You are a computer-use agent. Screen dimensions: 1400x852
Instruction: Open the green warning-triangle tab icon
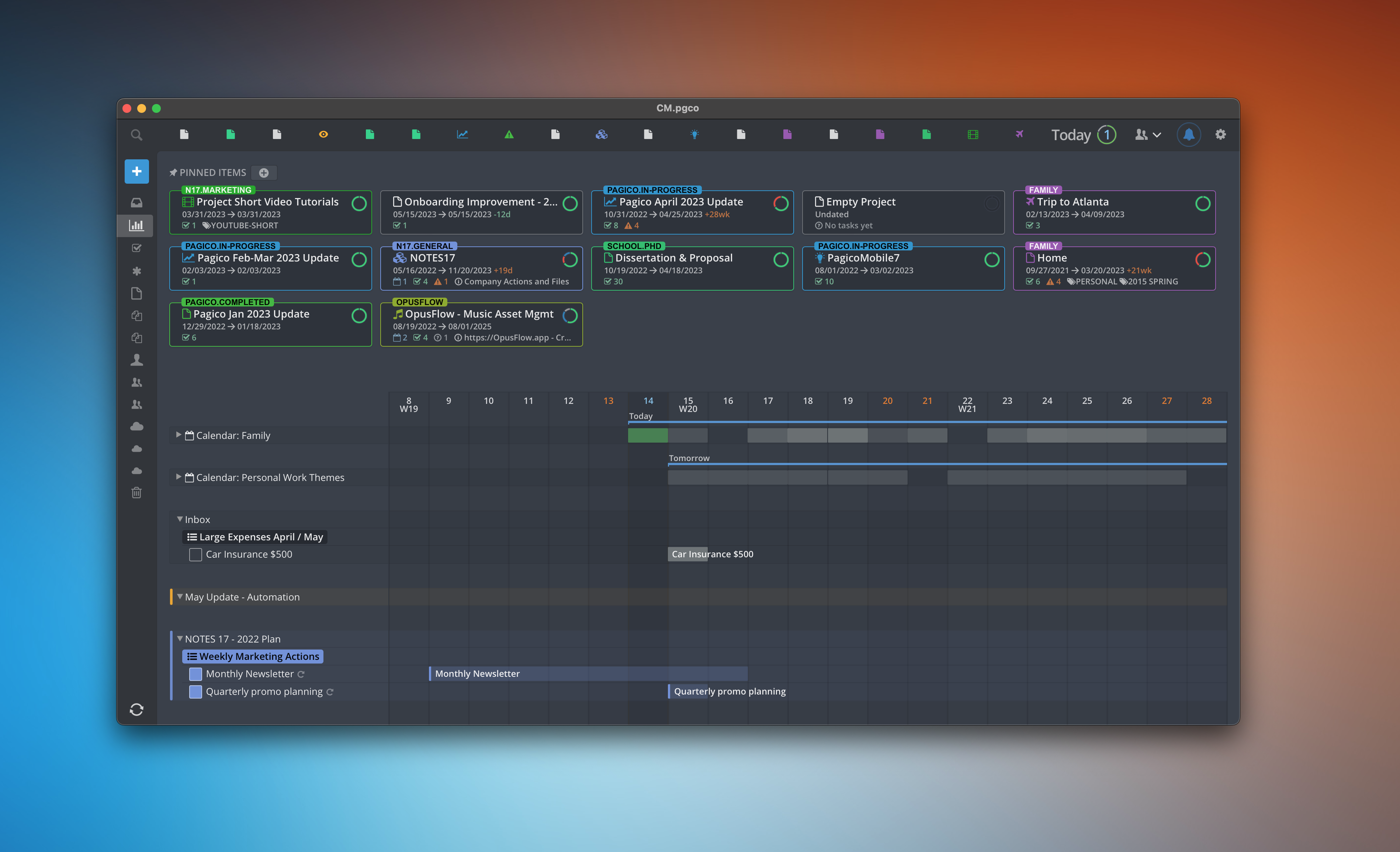509,134
